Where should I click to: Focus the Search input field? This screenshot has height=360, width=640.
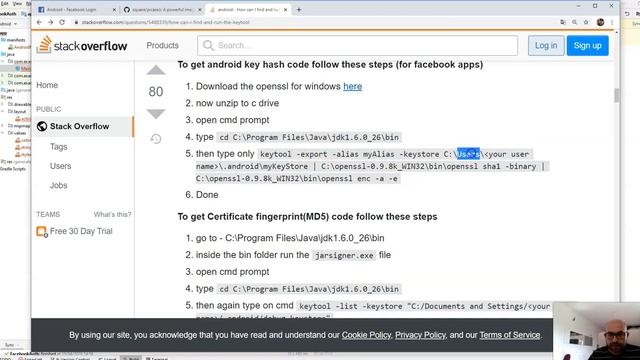(358, 45)
